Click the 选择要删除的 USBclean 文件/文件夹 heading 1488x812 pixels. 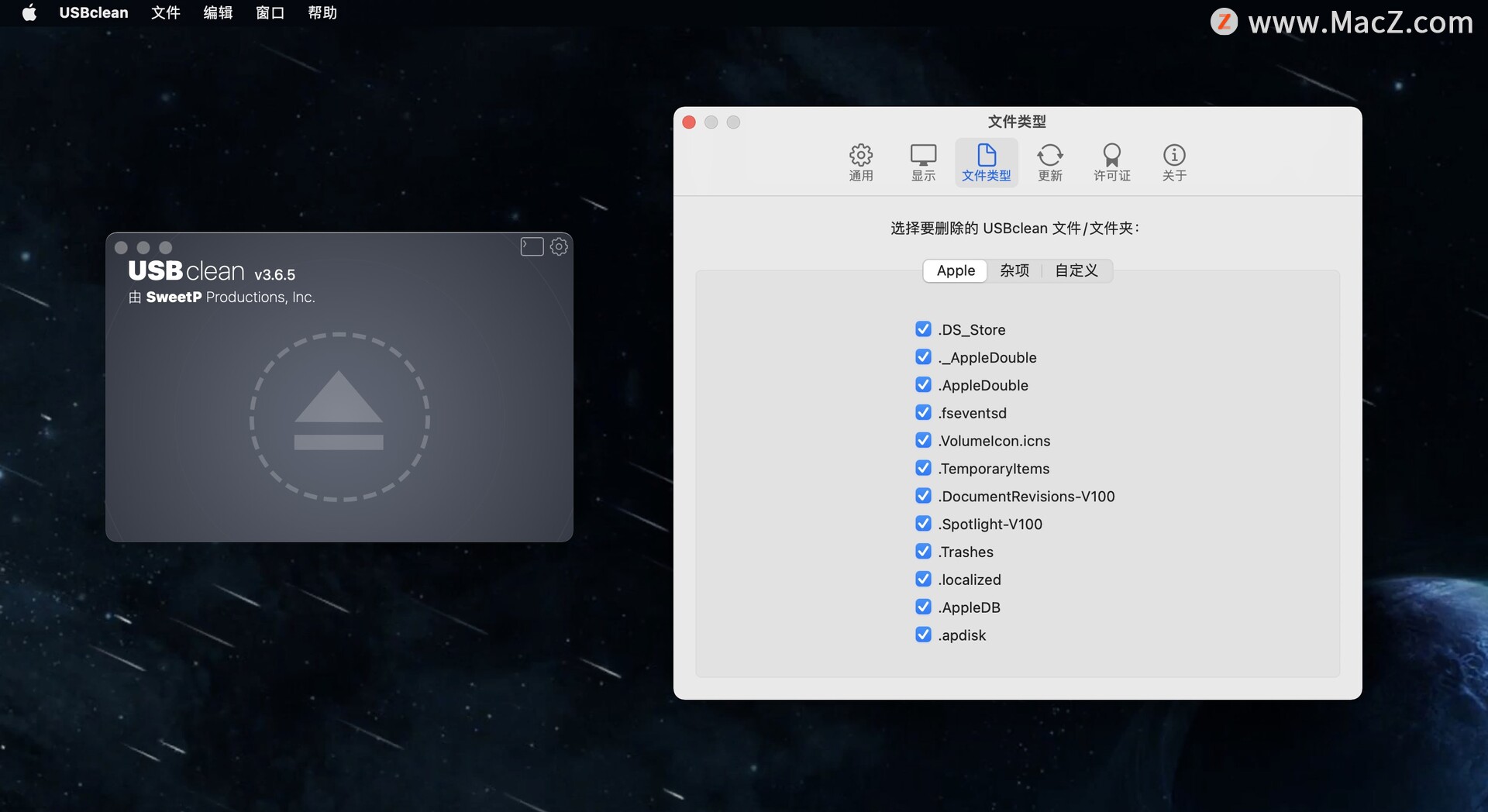tap(1014, 228)
